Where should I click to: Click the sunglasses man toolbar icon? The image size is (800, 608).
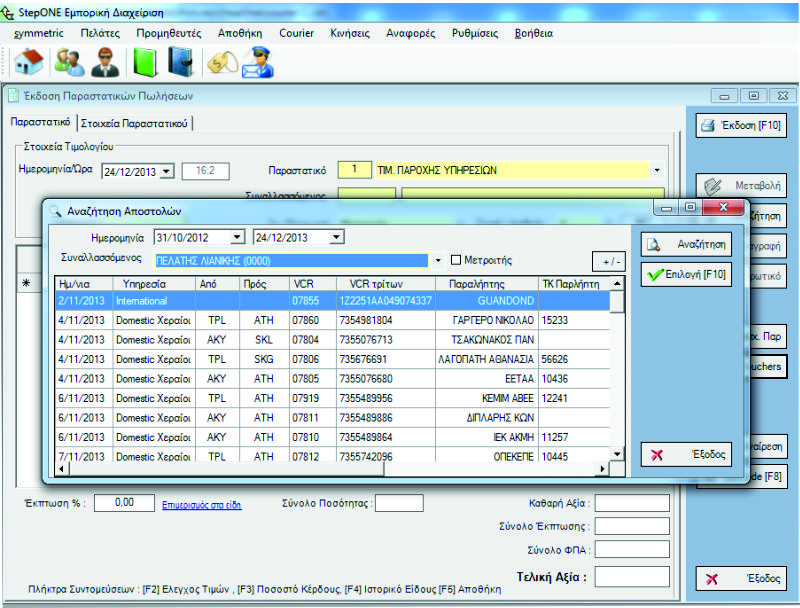point(103,62)
